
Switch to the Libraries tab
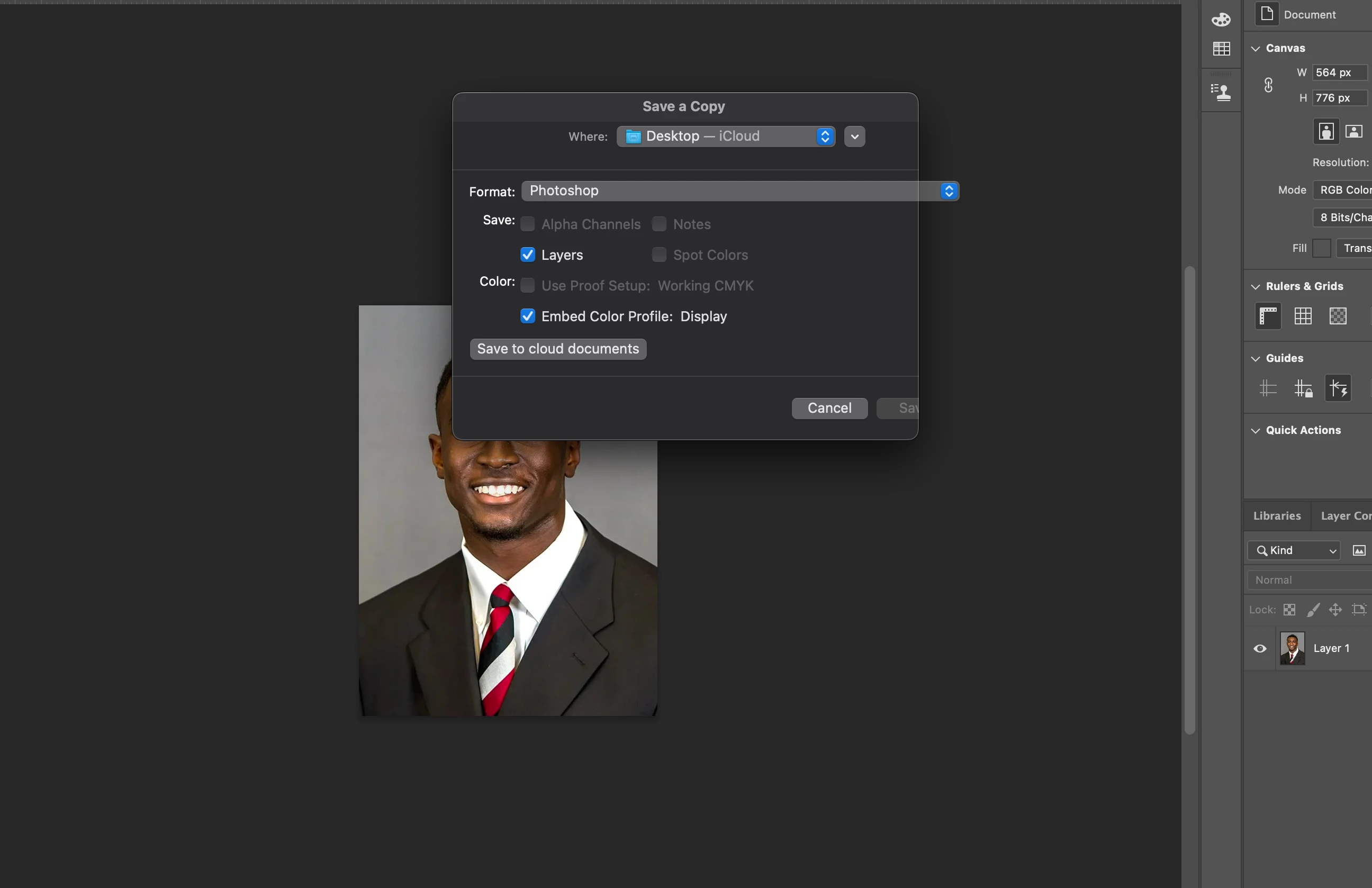coord(1277,516)
